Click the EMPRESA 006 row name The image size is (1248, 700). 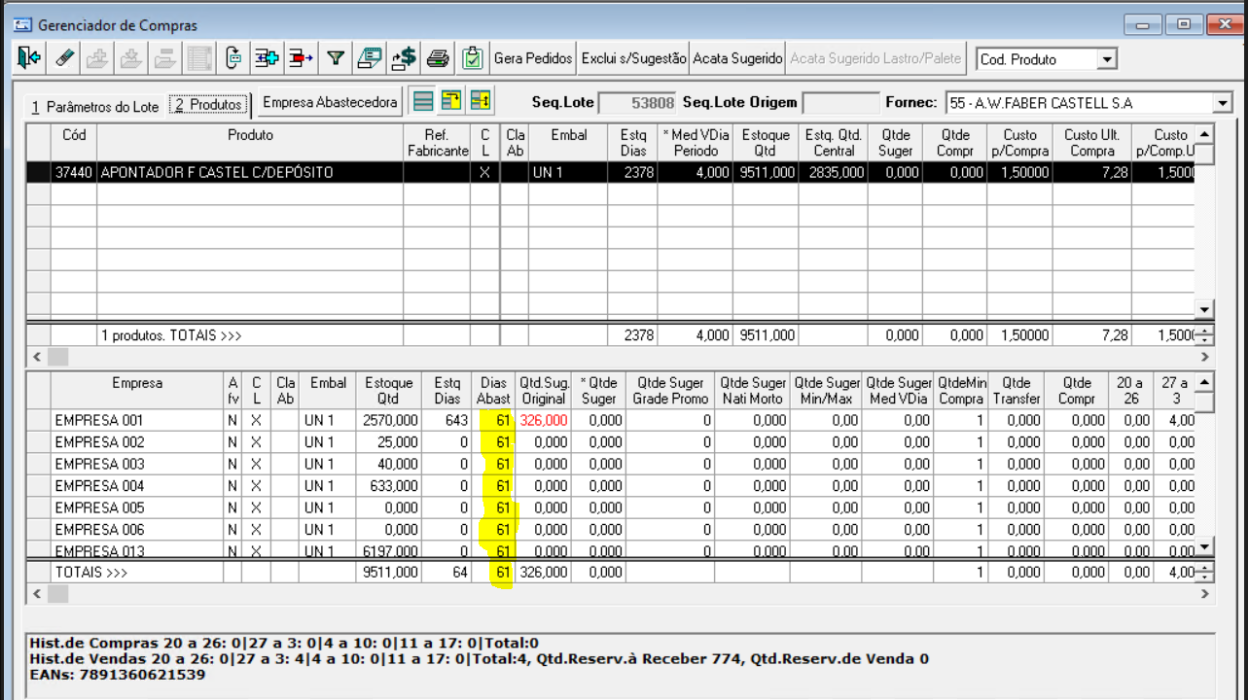(100, 530)
